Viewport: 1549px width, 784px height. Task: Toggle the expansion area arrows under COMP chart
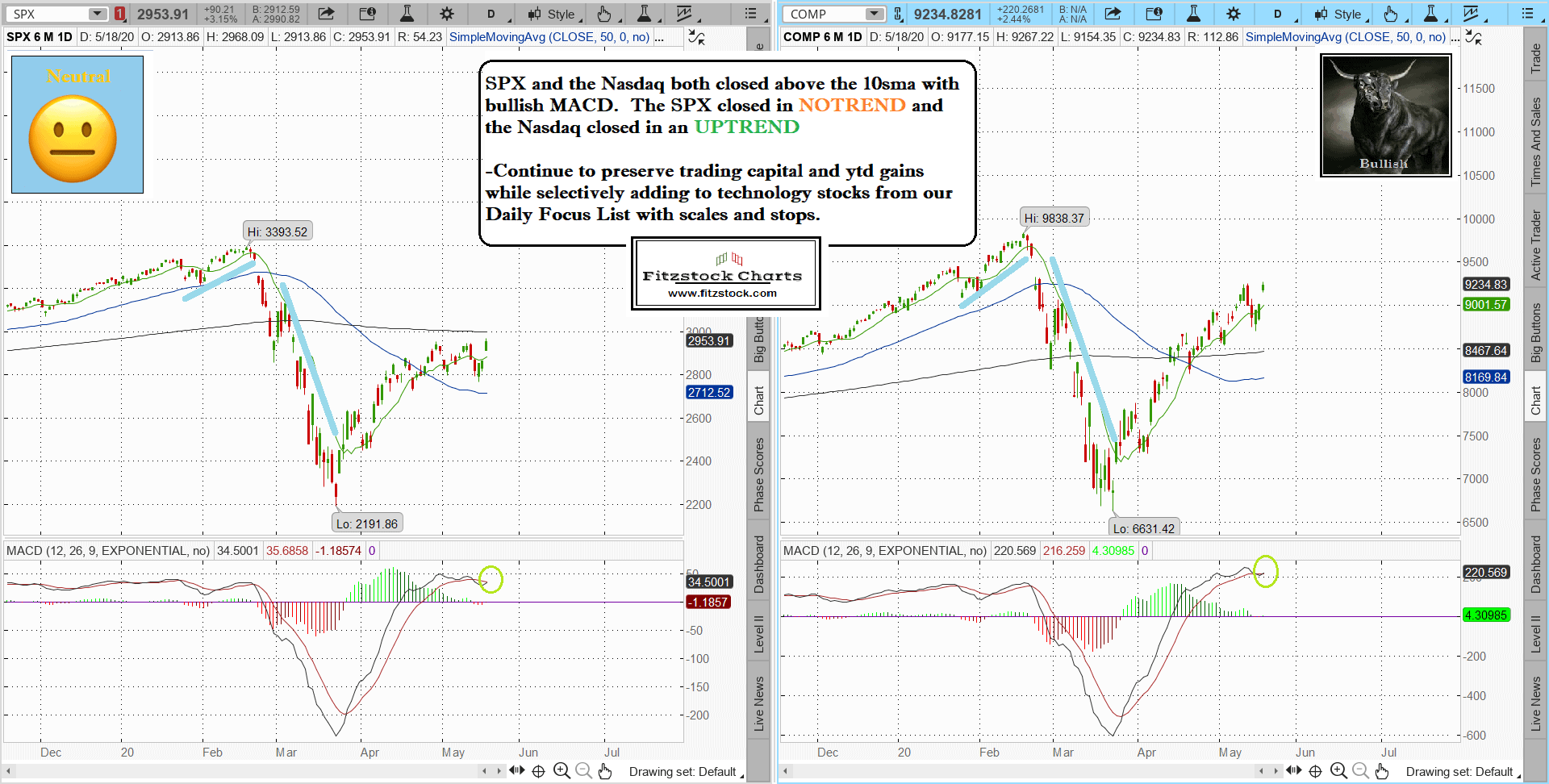(1293, 771)
